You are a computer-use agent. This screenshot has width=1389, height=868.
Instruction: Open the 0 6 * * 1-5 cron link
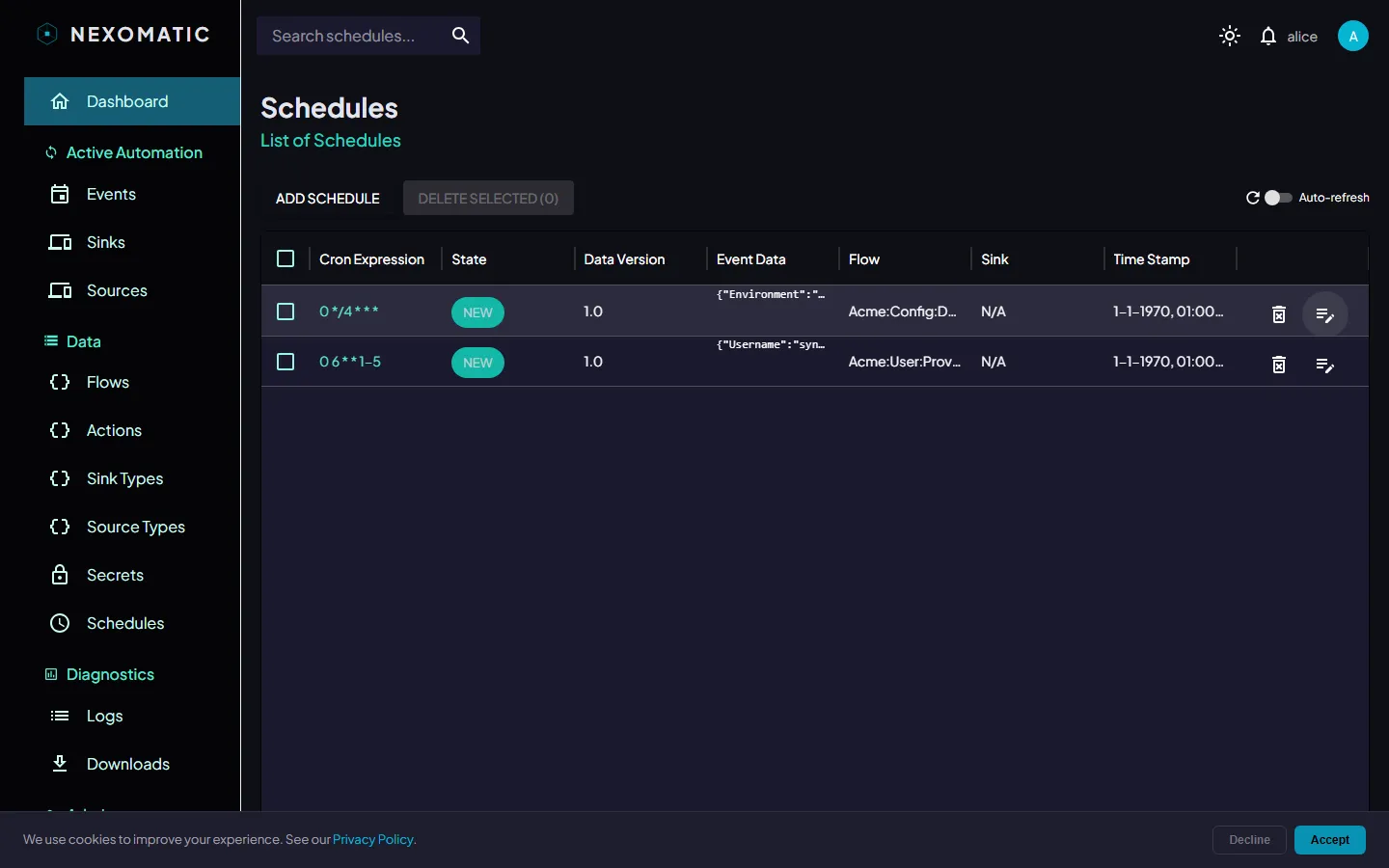coord(350,362)
